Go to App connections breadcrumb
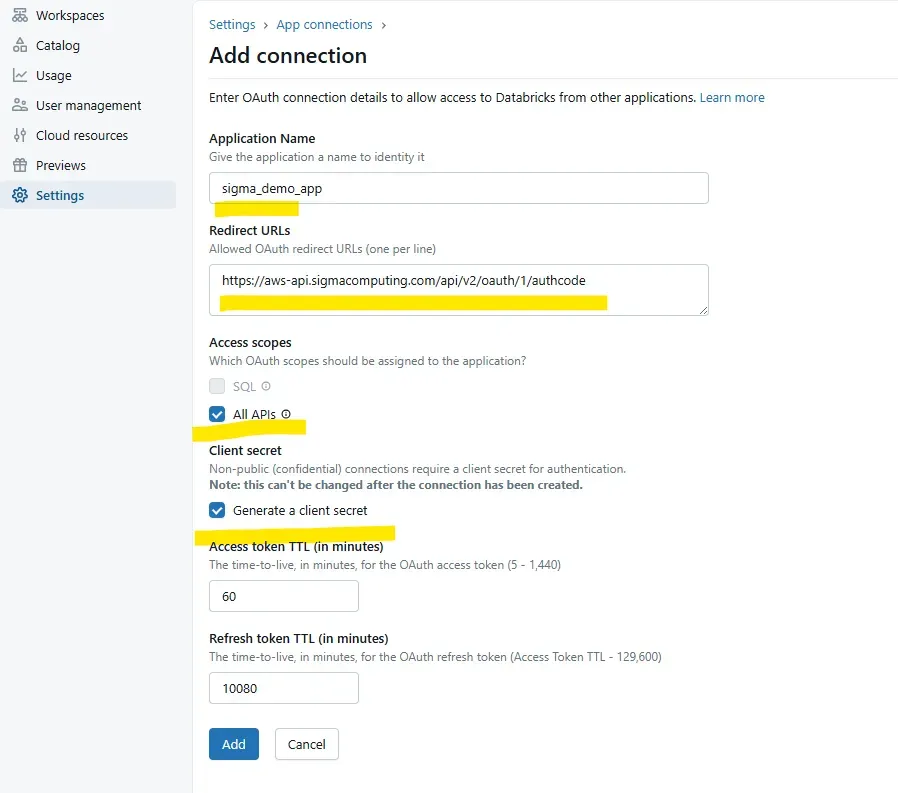The image size is (898, 793). tap(324, 25)
